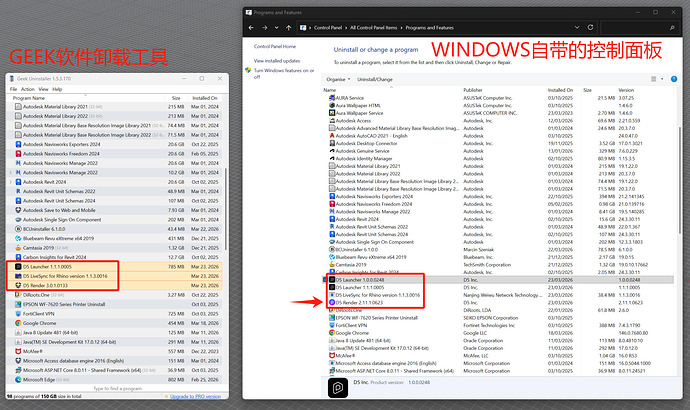Screen dimensions: 690x410
Task: Click Upgrade to PRO version link in Geek Uninstaller
Action: [195, 396]
